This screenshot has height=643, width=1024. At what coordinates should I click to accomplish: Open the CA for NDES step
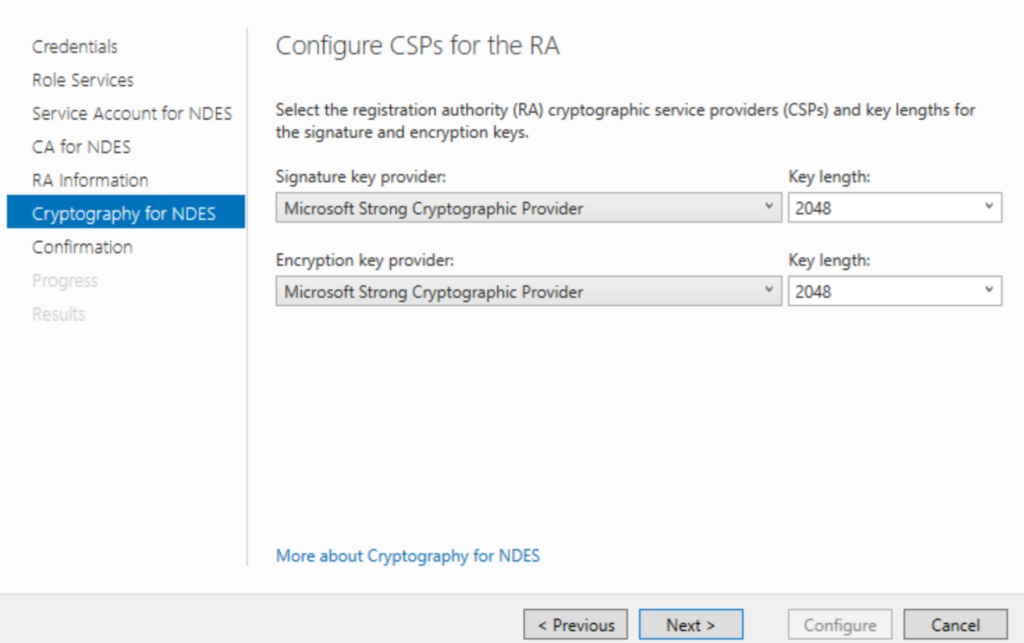[x=82, y=147]
